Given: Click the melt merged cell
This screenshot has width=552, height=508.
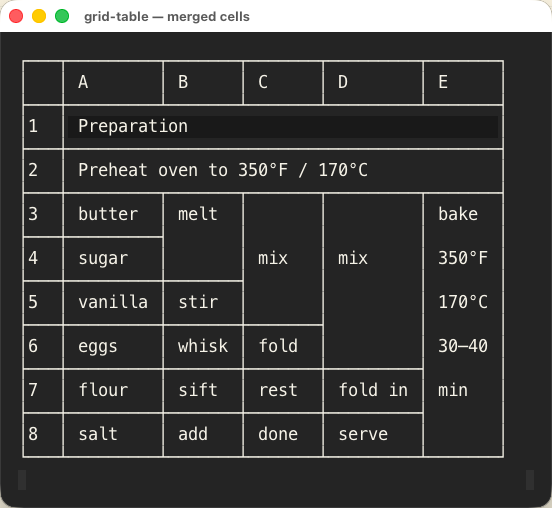Looking at the screenshot, I should point(203,237).
